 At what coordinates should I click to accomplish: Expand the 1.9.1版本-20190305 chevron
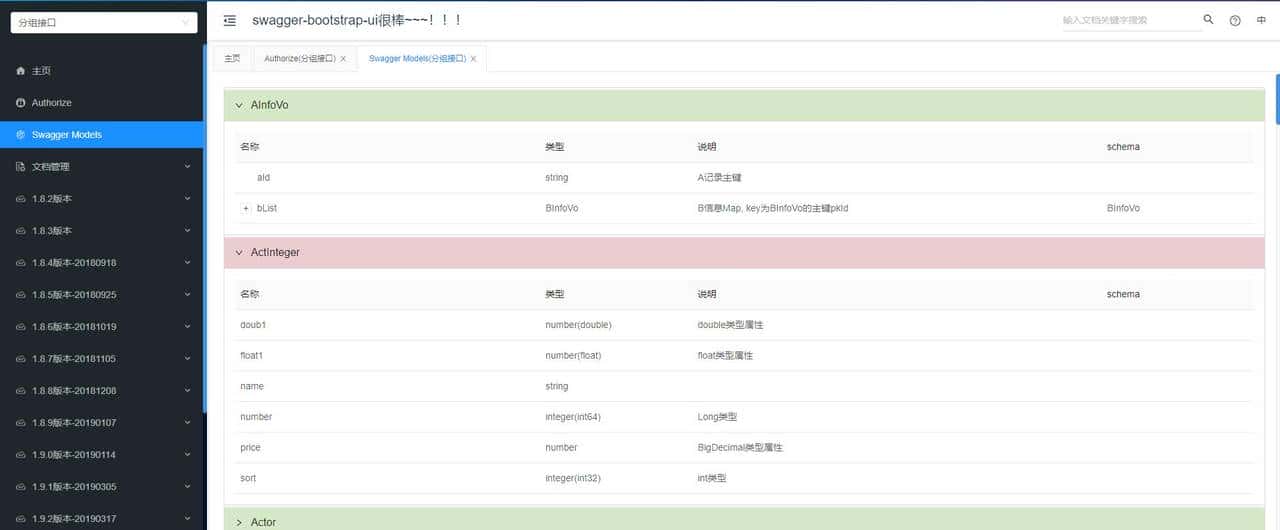click(187, 487)
